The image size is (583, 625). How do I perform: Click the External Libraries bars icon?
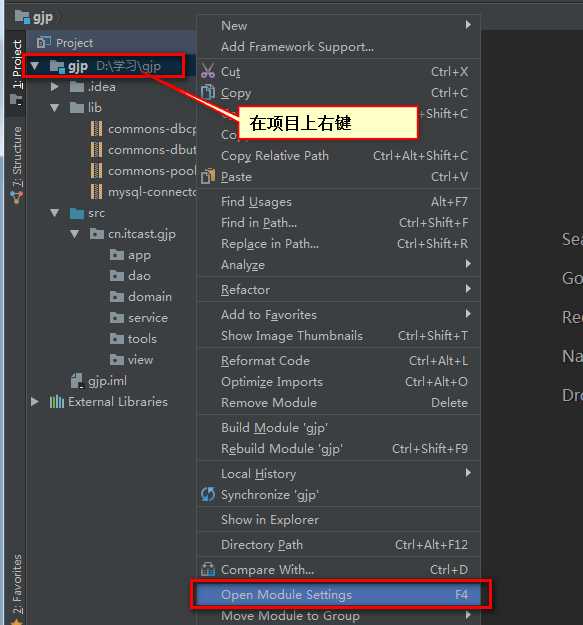click(57, 401)
